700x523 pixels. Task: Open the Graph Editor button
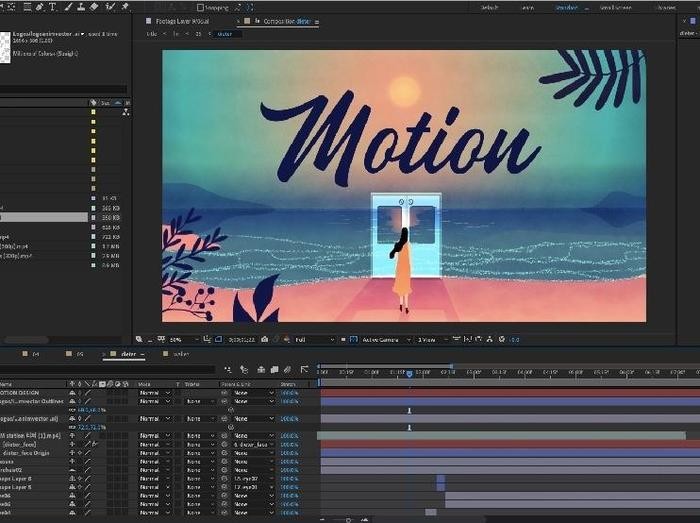(304, 369)
